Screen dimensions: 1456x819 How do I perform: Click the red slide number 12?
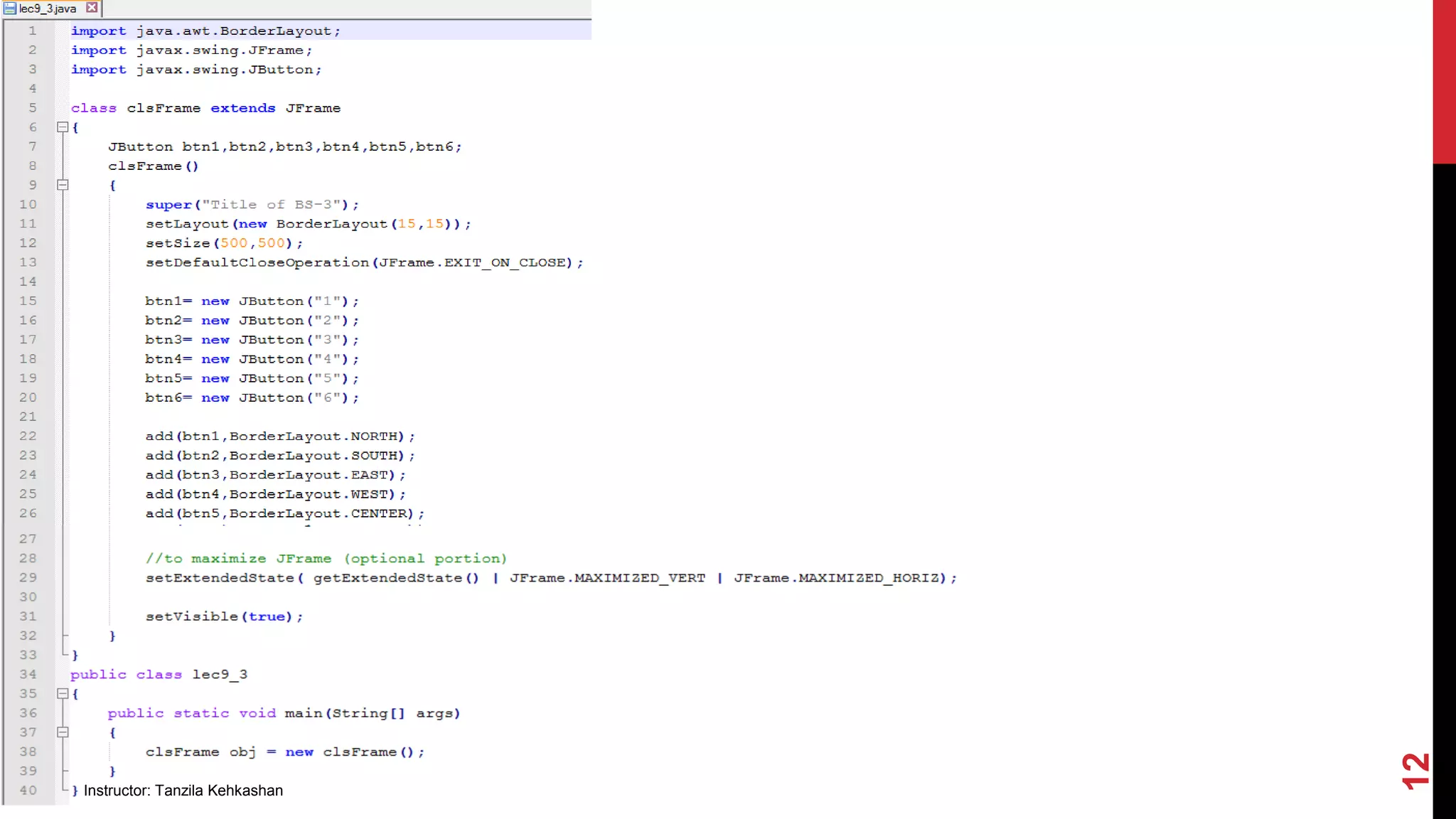point(1415,771)
